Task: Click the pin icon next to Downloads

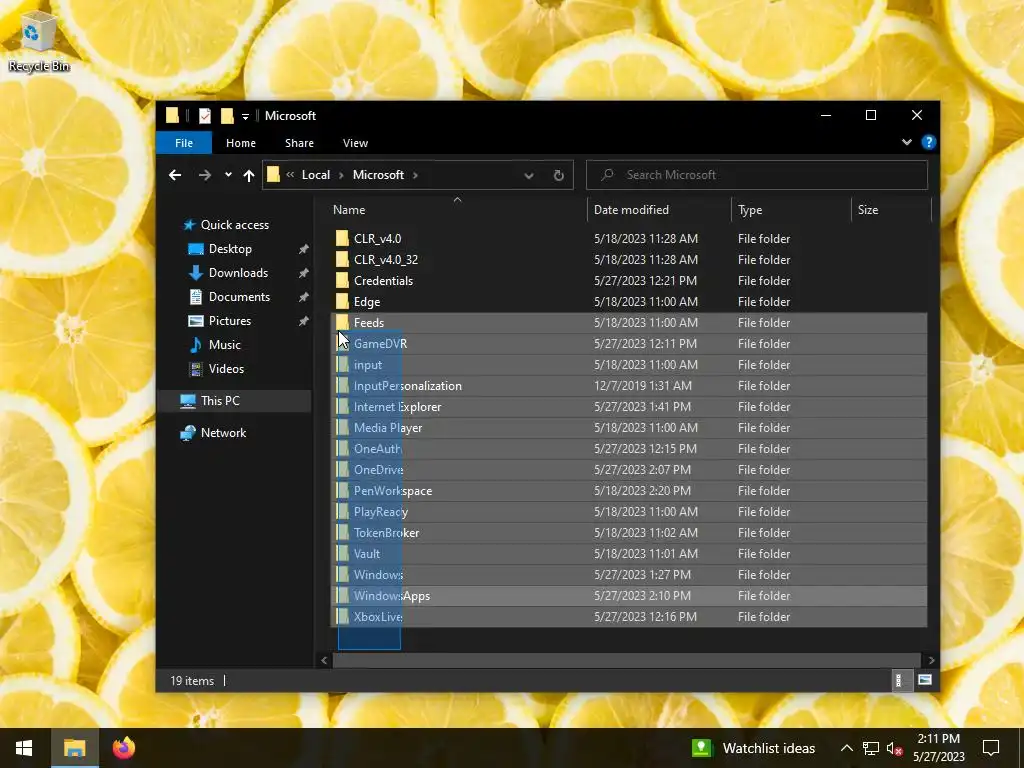Action: point(303,273)
